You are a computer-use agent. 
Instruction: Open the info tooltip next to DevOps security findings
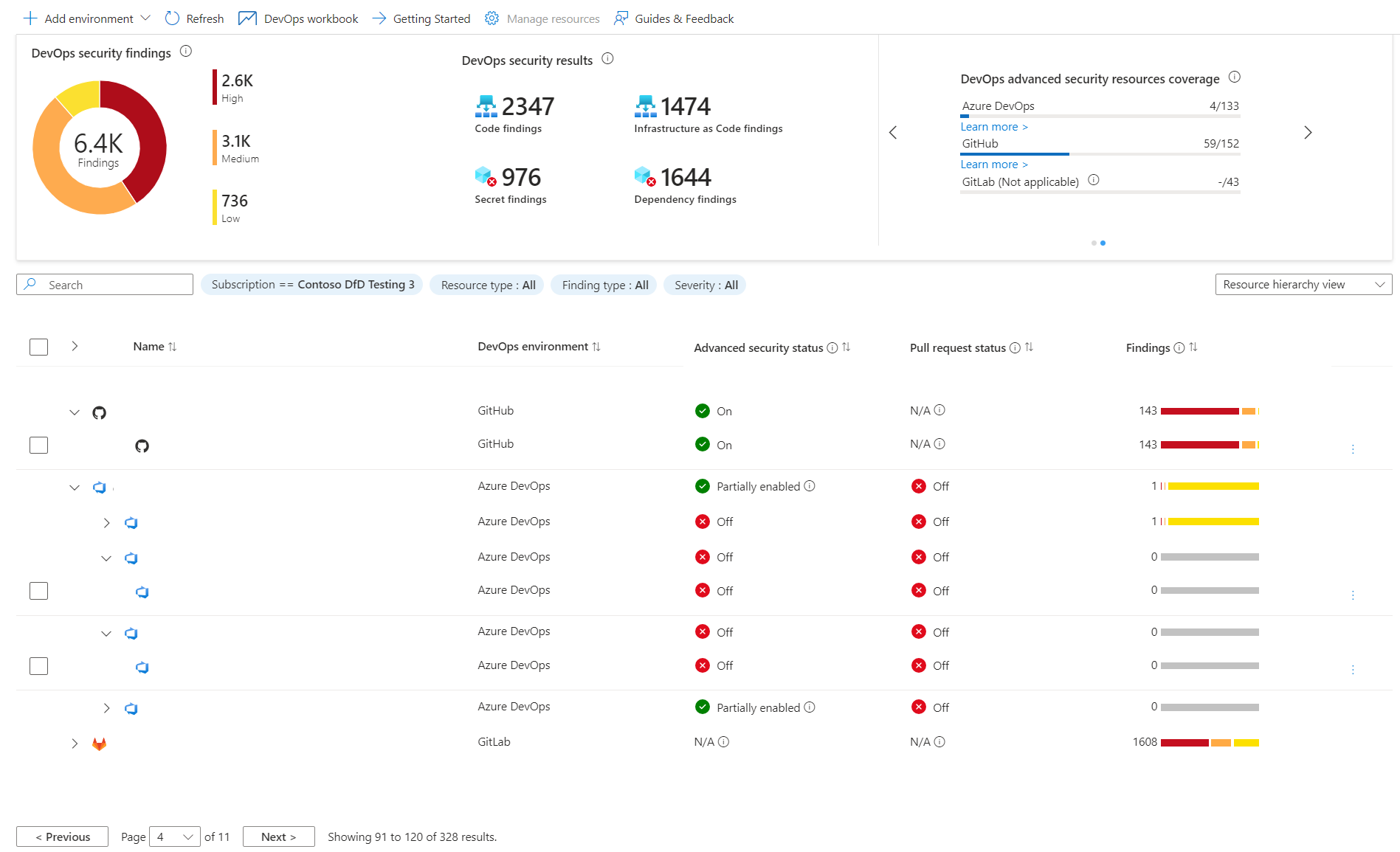[186, 52]
